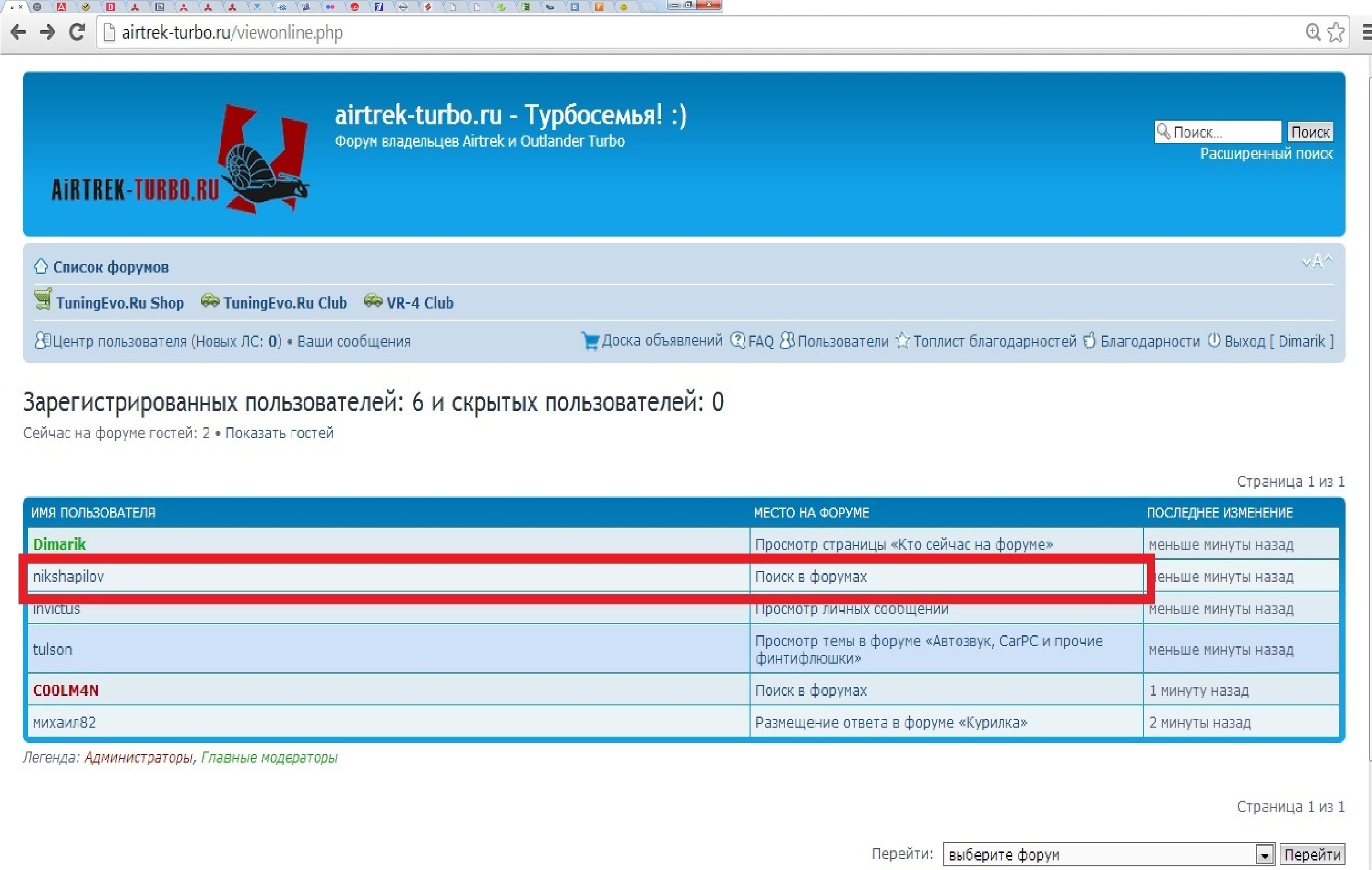Open user COOLM4N profile
This screenshot has width=1372, height=870.
click(66, 691)
